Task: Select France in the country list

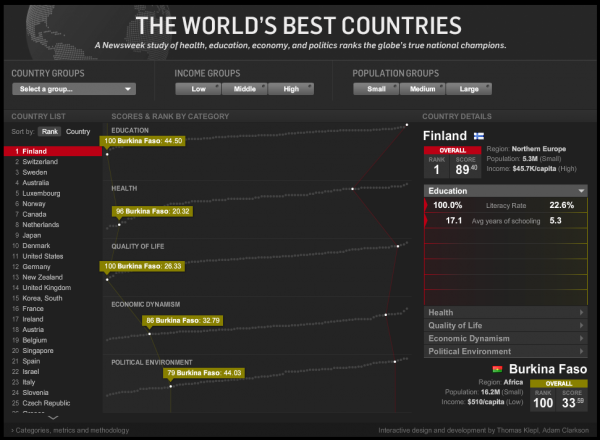Action: tap(53, 309)
